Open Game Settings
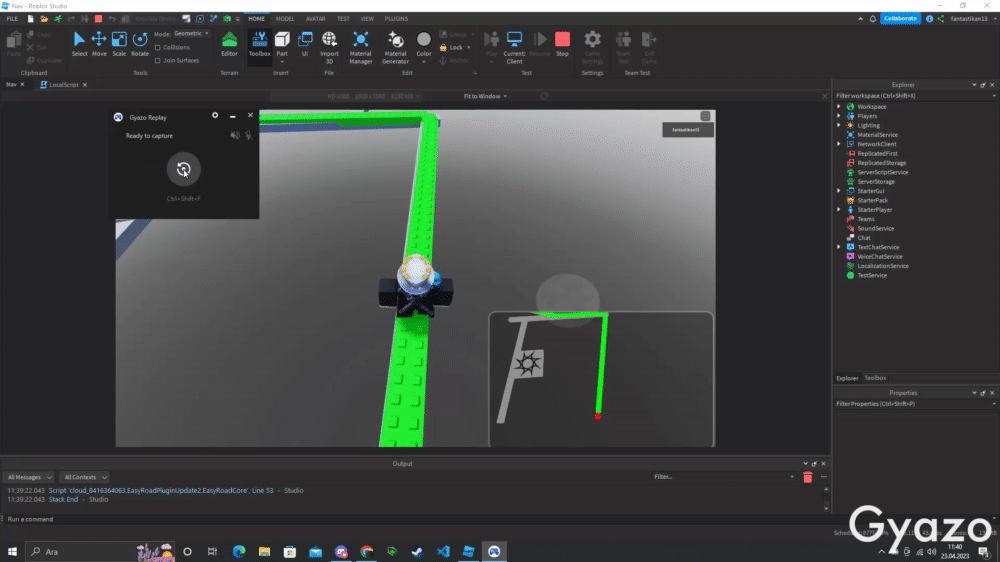The image size is (1000, 562). pos(592,47)
